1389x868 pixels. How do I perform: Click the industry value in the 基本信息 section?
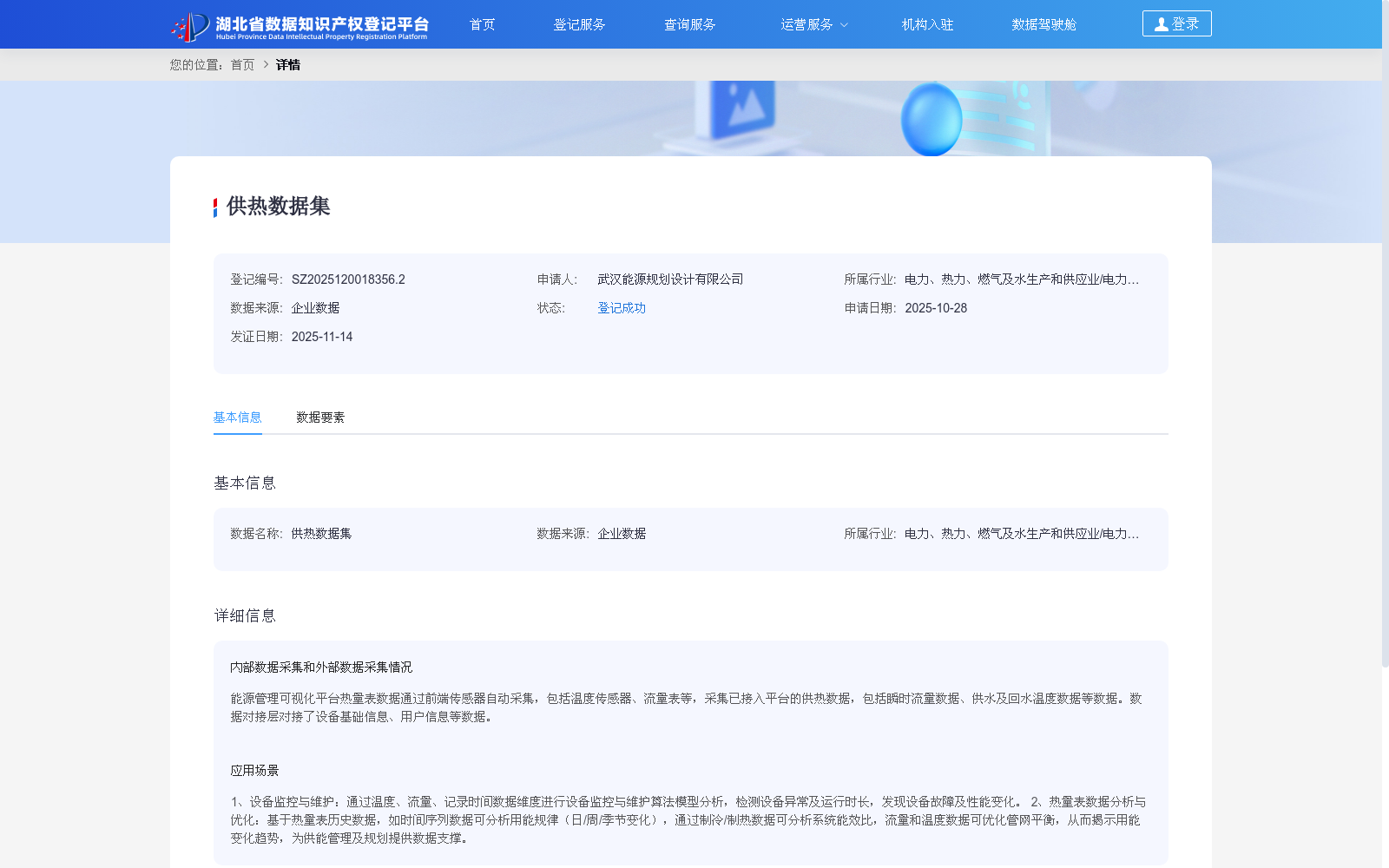[1022, 534]
